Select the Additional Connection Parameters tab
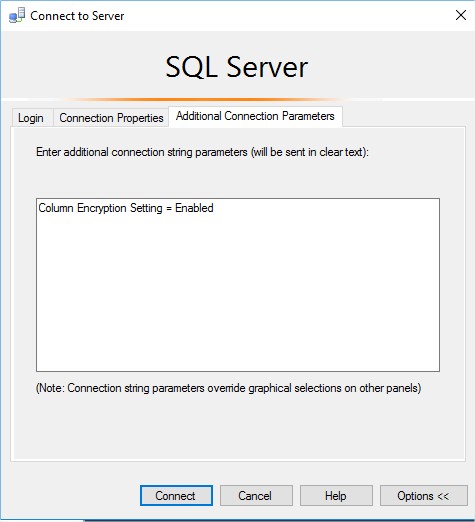475x522 pixels. pos(255,116)
